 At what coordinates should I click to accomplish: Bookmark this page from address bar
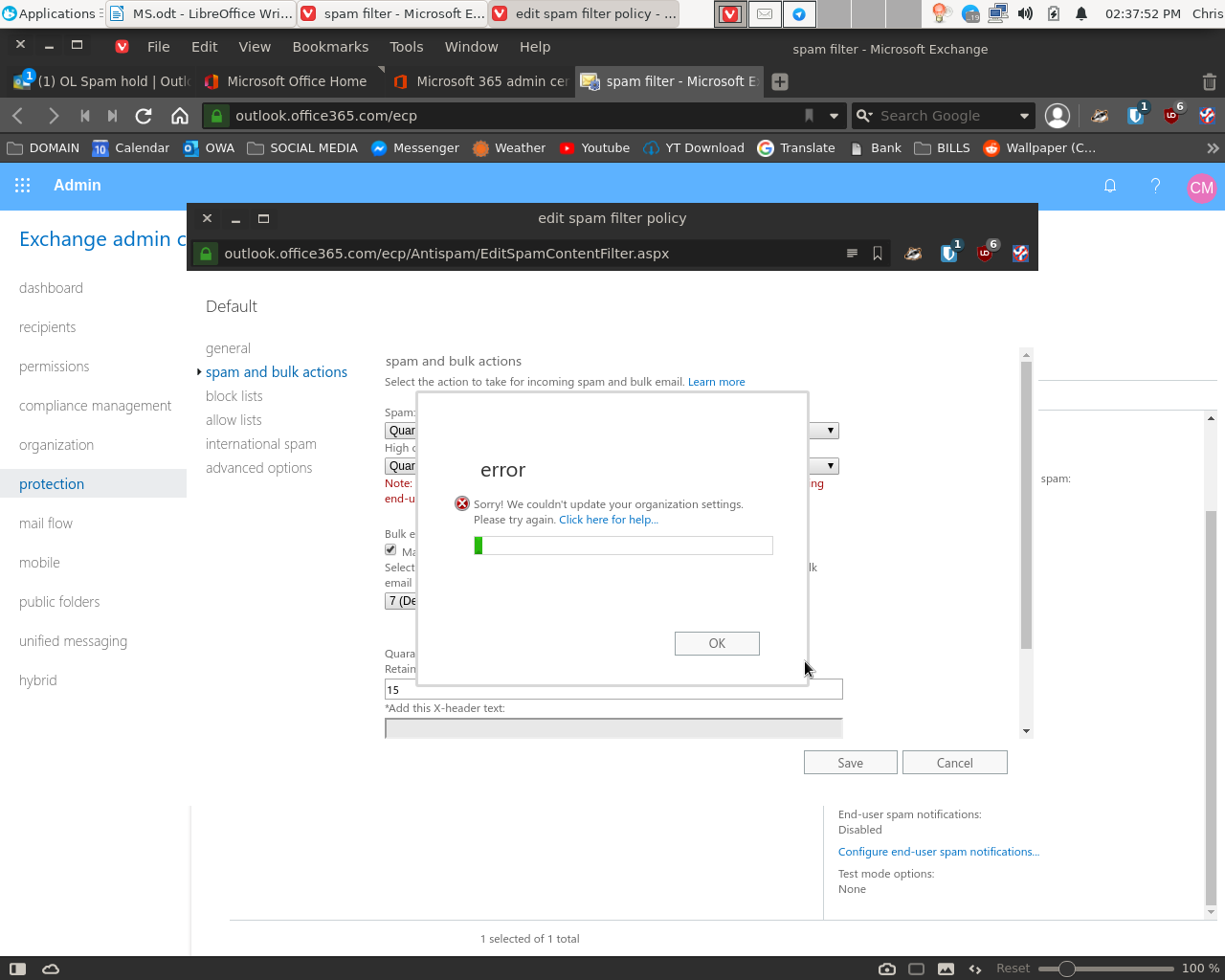(809, 116)
